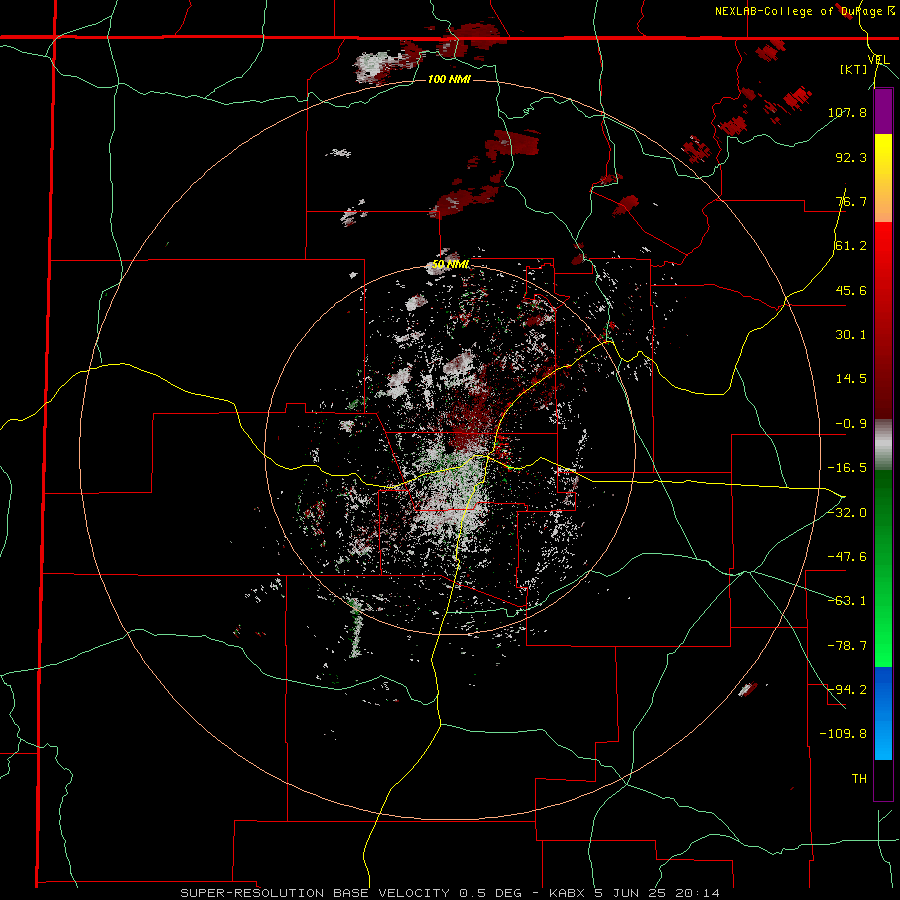This screenshot has width=900, height=900.
Task: Click the yellow-orange segment of the color bar
Action: [x=883, y=178]
